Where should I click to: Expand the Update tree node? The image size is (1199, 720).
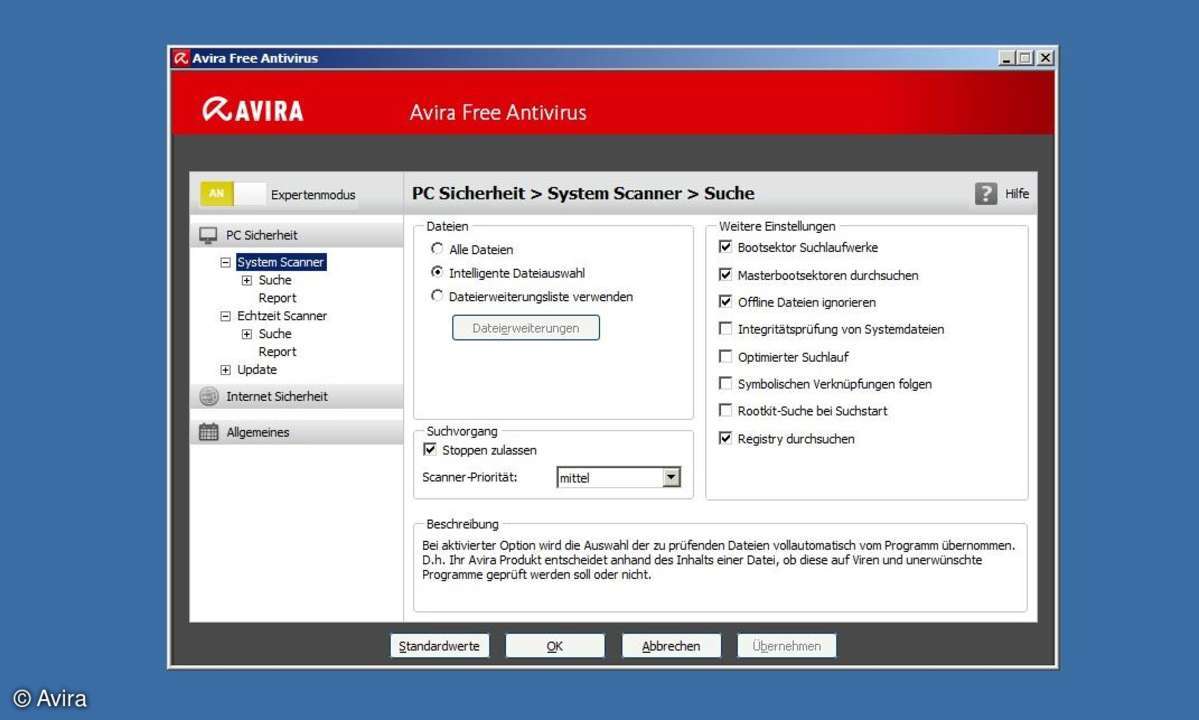pyautogui.click(x=226, y=370)
